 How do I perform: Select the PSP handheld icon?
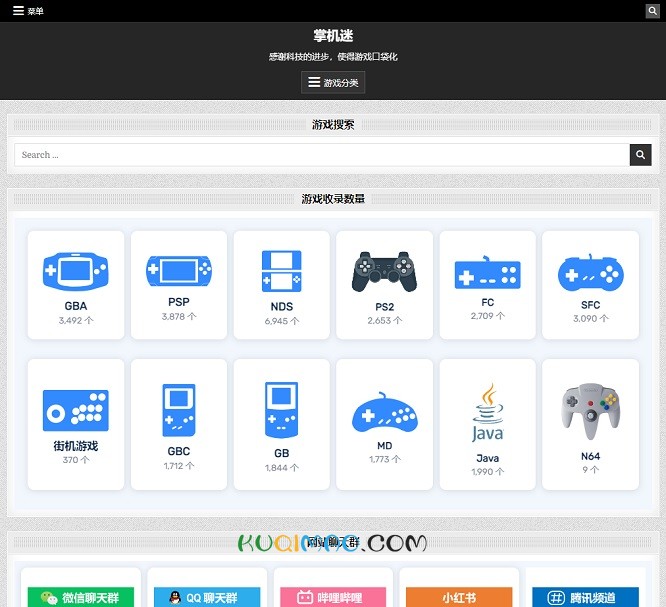point(179,271)
